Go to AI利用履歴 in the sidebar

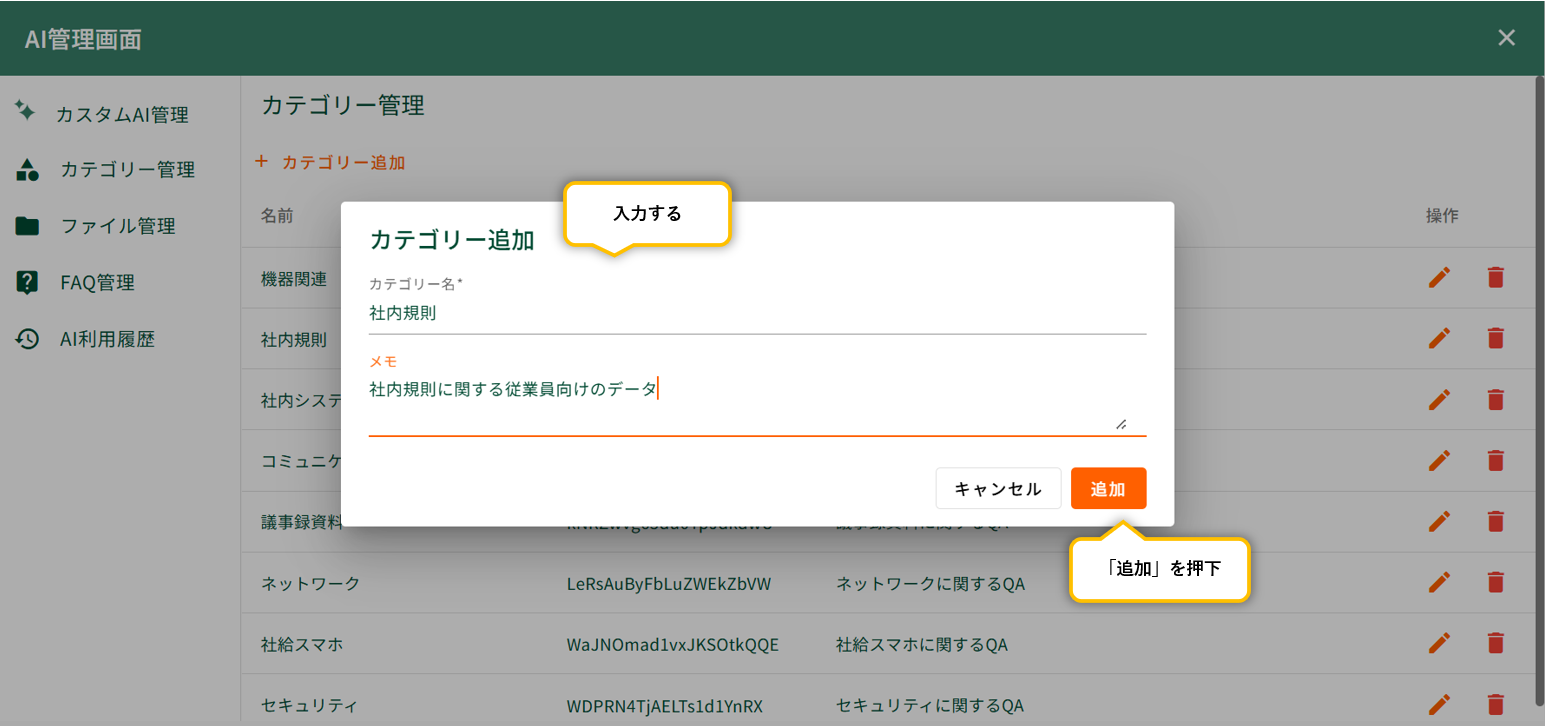[x=107, y=340]
